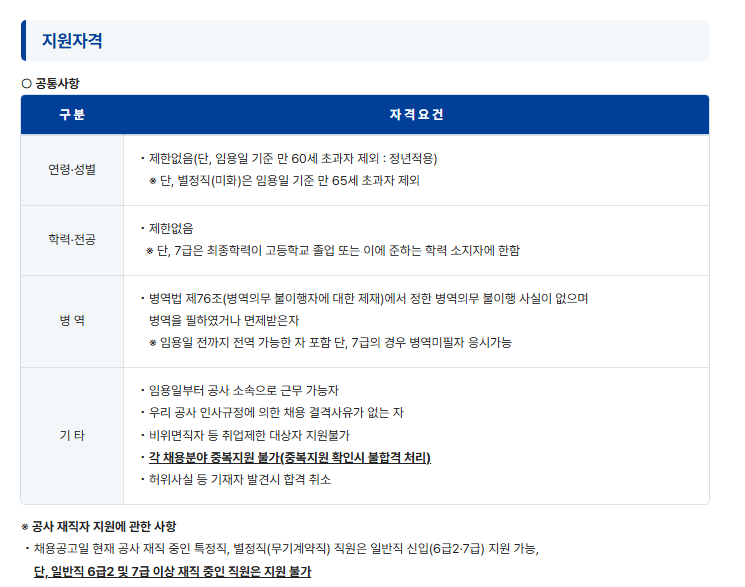Select the 학력·전공 row label
The height and width of the screenshot is (587, 745).
click(72, 240)
